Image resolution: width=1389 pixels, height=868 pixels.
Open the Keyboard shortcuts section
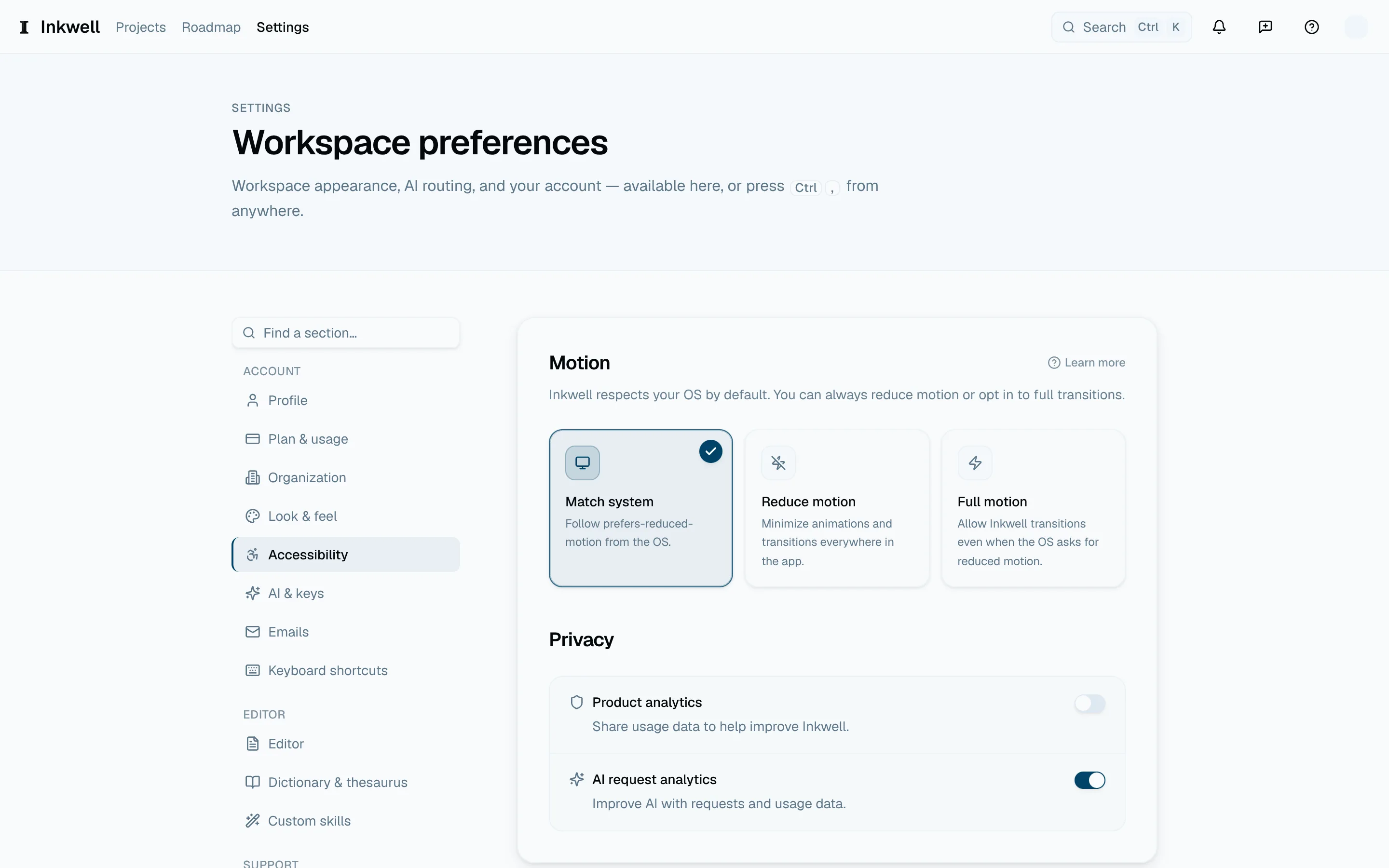point(346,670)
